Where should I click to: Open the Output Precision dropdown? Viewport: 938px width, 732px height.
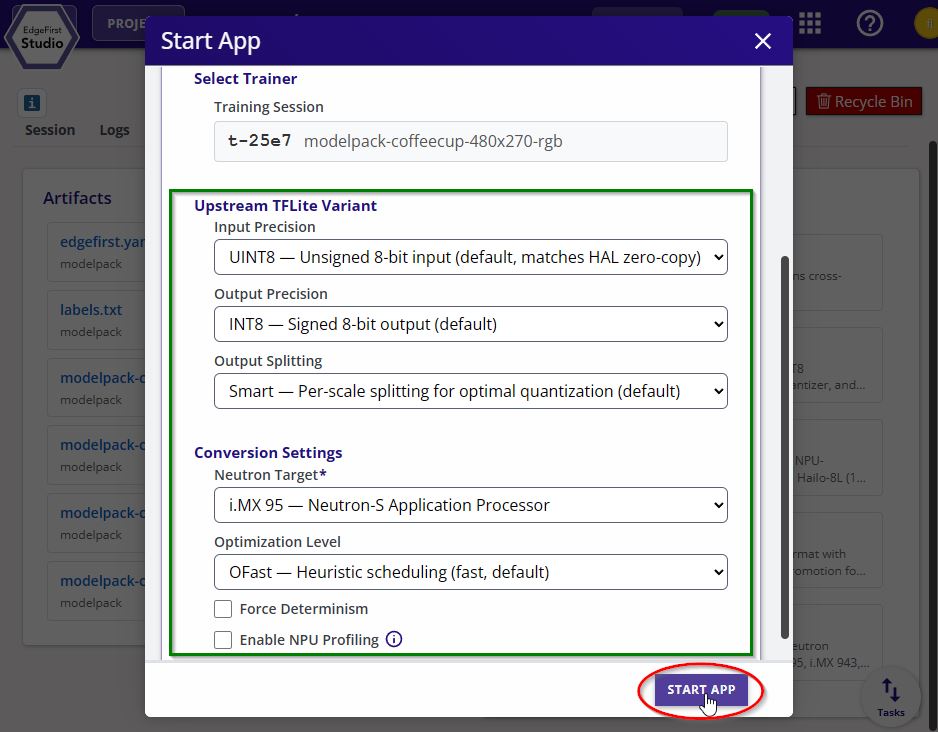(471, 324)
